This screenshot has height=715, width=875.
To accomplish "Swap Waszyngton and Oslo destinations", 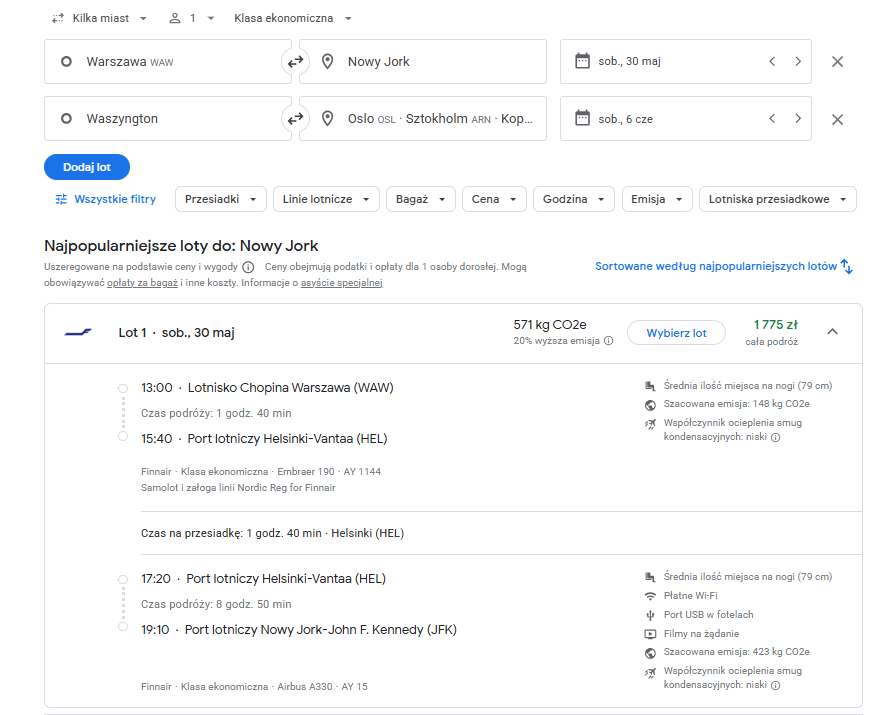I will point(295,118).
